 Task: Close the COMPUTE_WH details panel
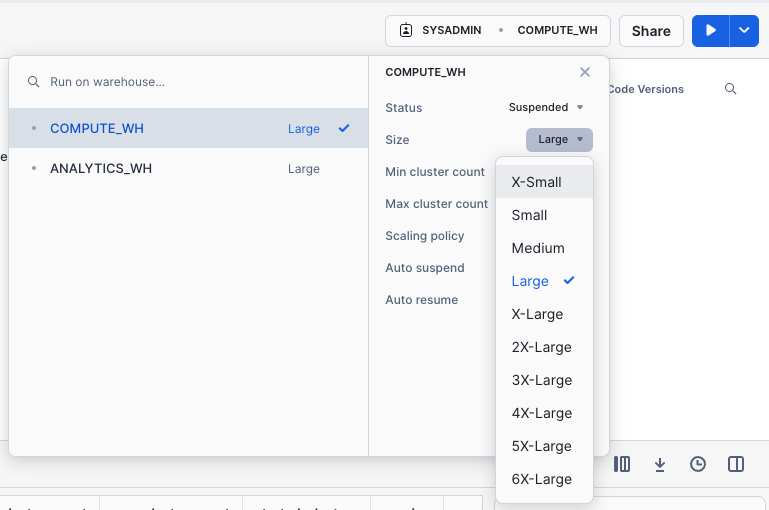[x=585, y=72]
